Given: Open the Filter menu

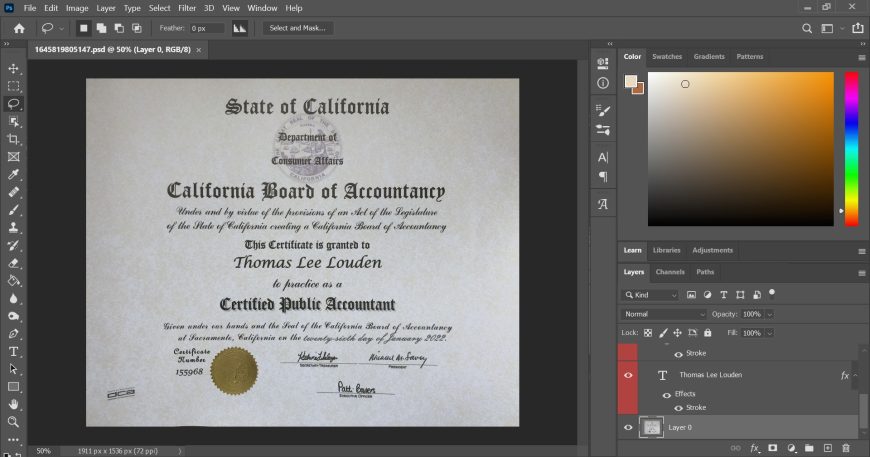Looking at the screenshot, I should coord(187,8).
